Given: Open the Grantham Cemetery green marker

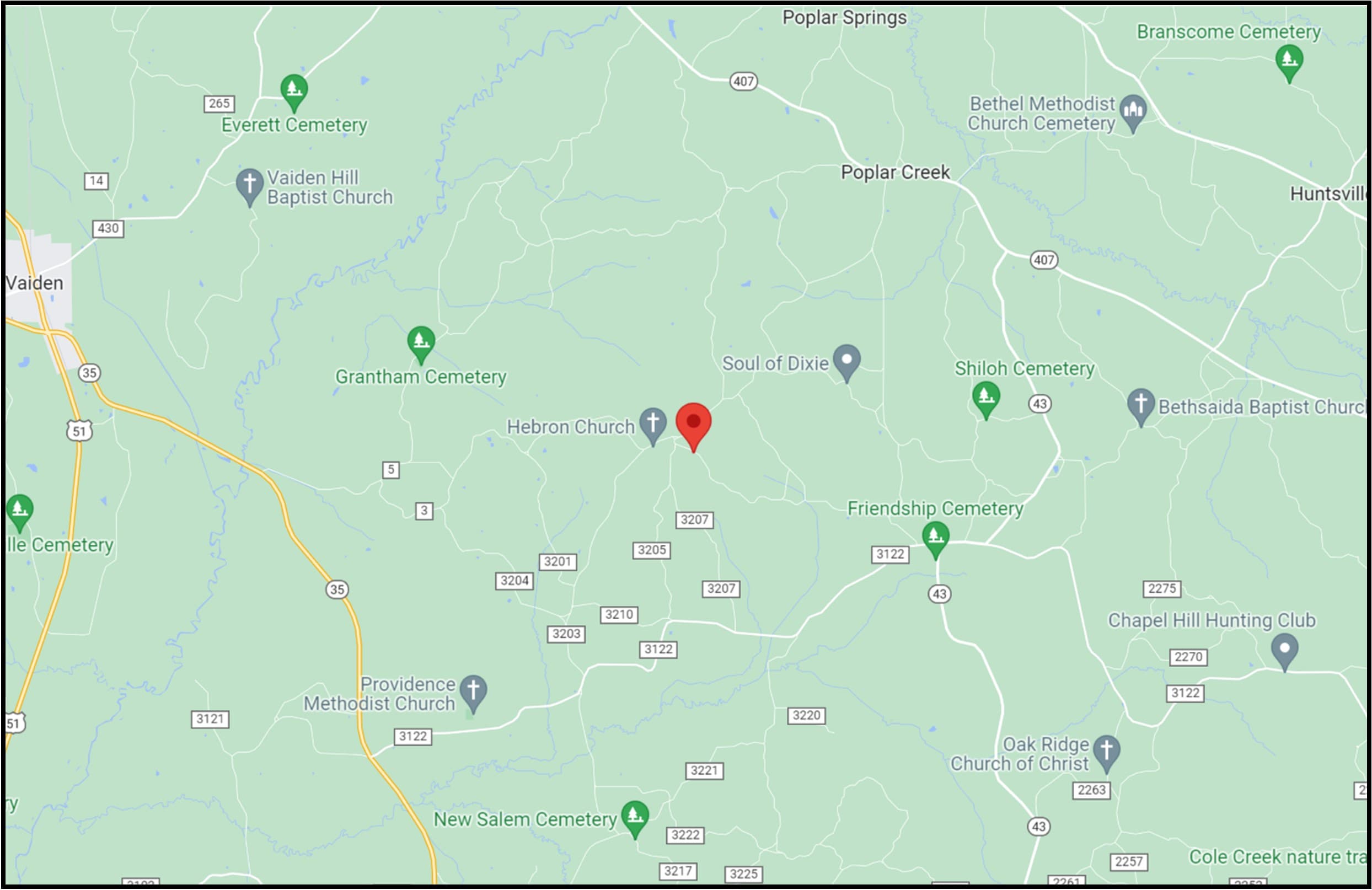Looking at the screenshot, I should coord(421,345).
